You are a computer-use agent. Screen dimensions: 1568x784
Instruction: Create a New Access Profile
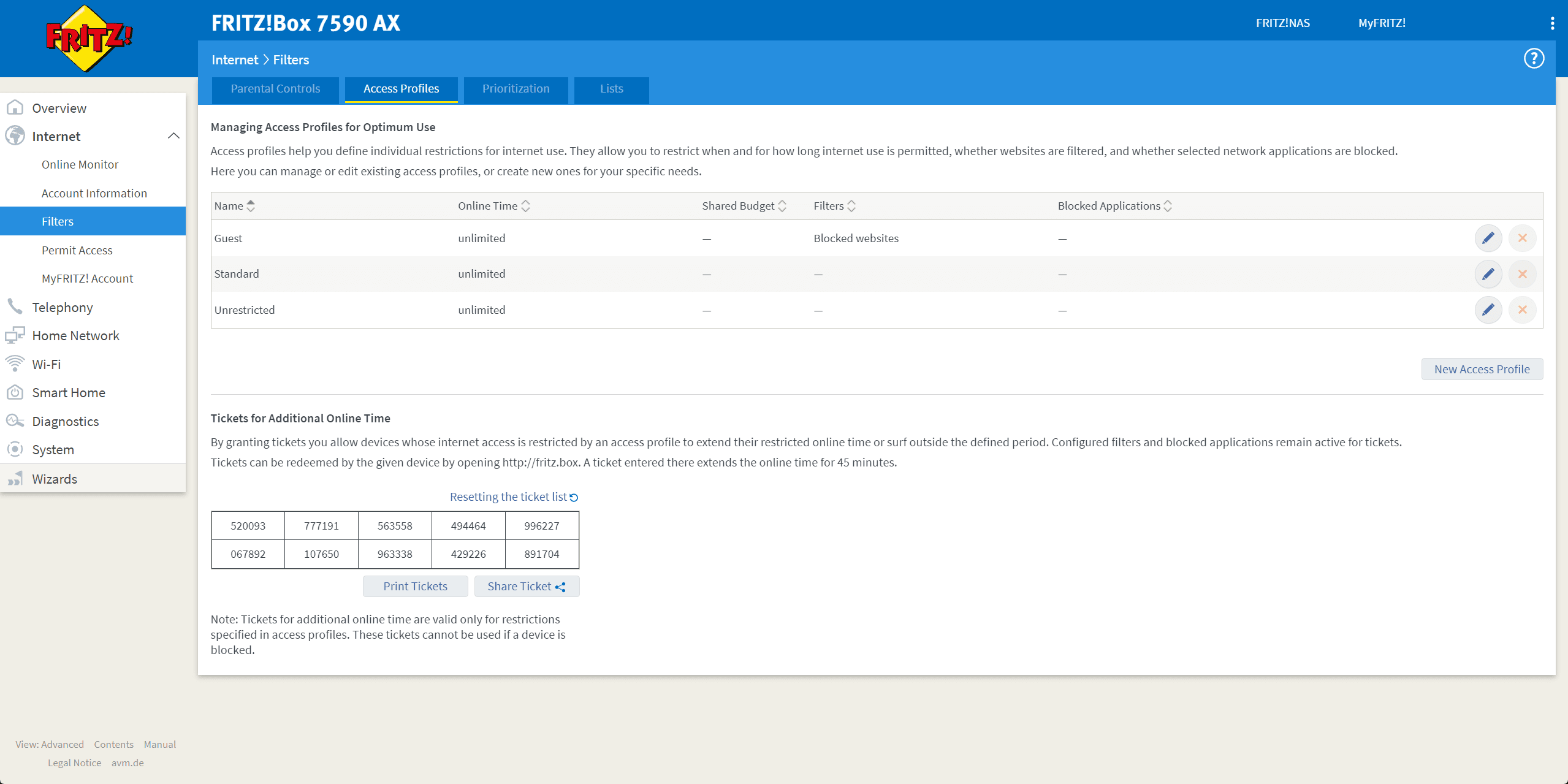click(x=1482, y=369)
